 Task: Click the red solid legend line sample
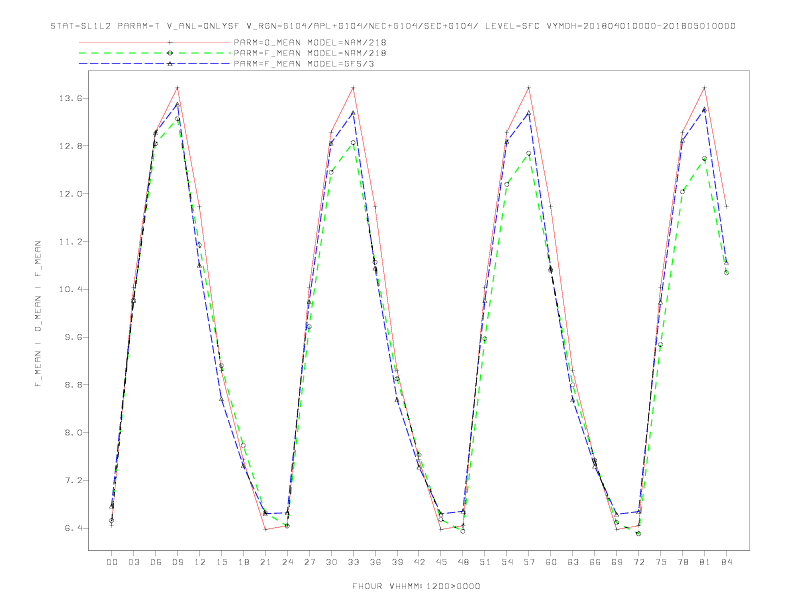[155, 42]
